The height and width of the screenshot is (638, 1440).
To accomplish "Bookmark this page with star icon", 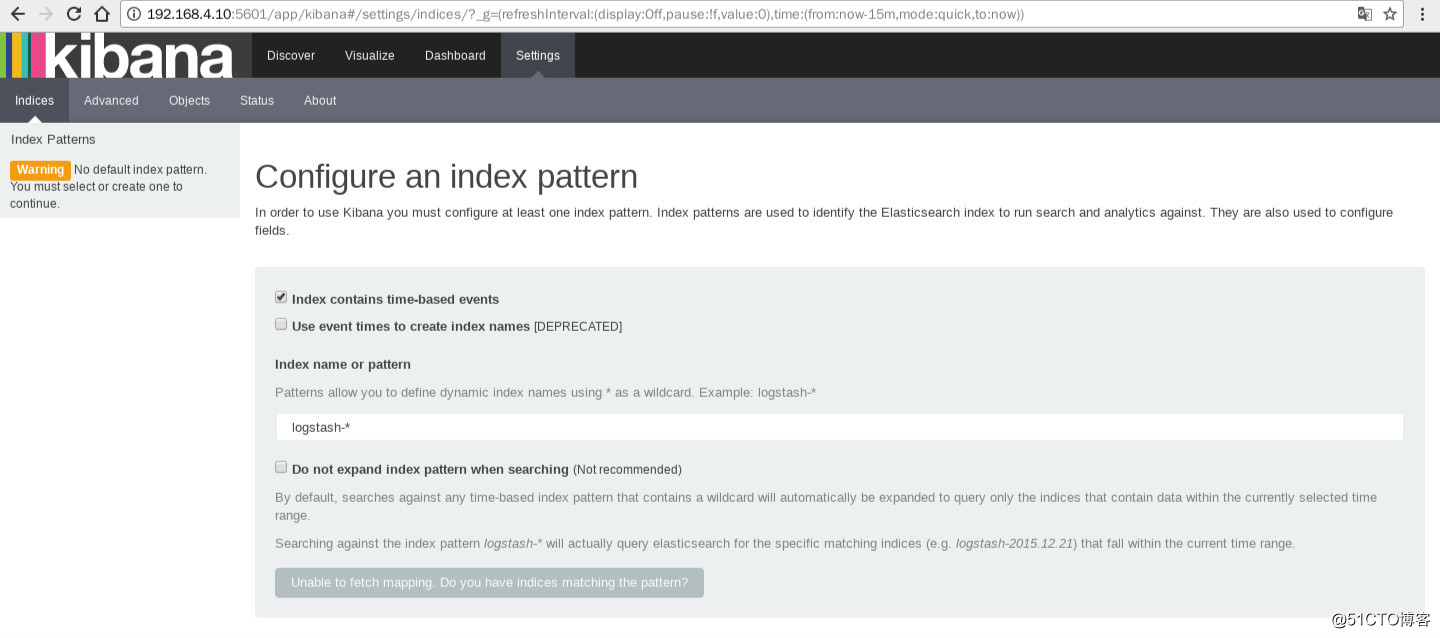I will click(1390, 14).
